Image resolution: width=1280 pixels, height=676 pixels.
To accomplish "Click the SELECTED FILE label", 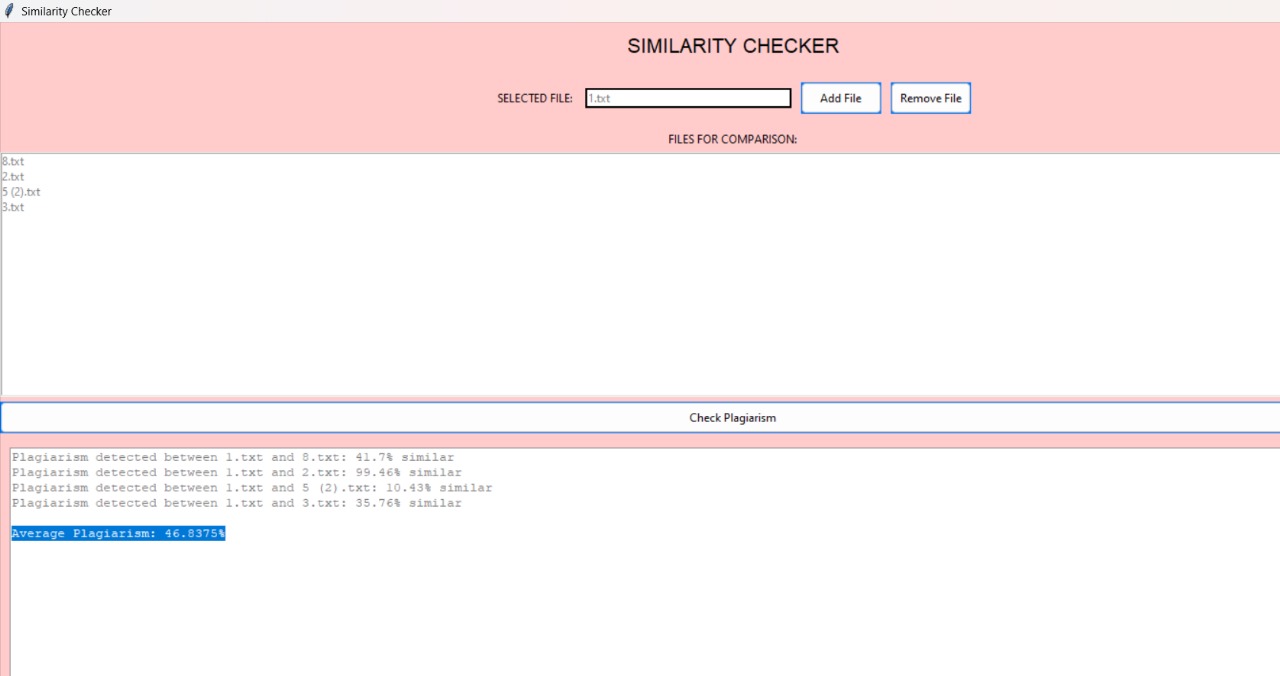I will 535,98.
